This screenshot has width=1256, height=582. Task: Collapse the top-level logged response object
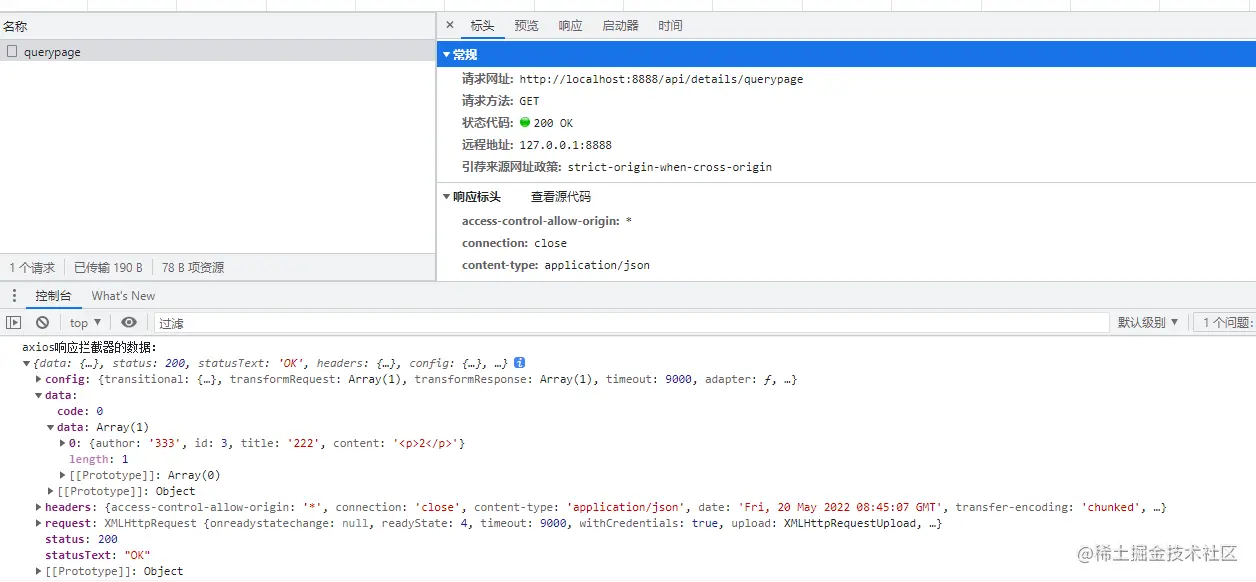26,363
